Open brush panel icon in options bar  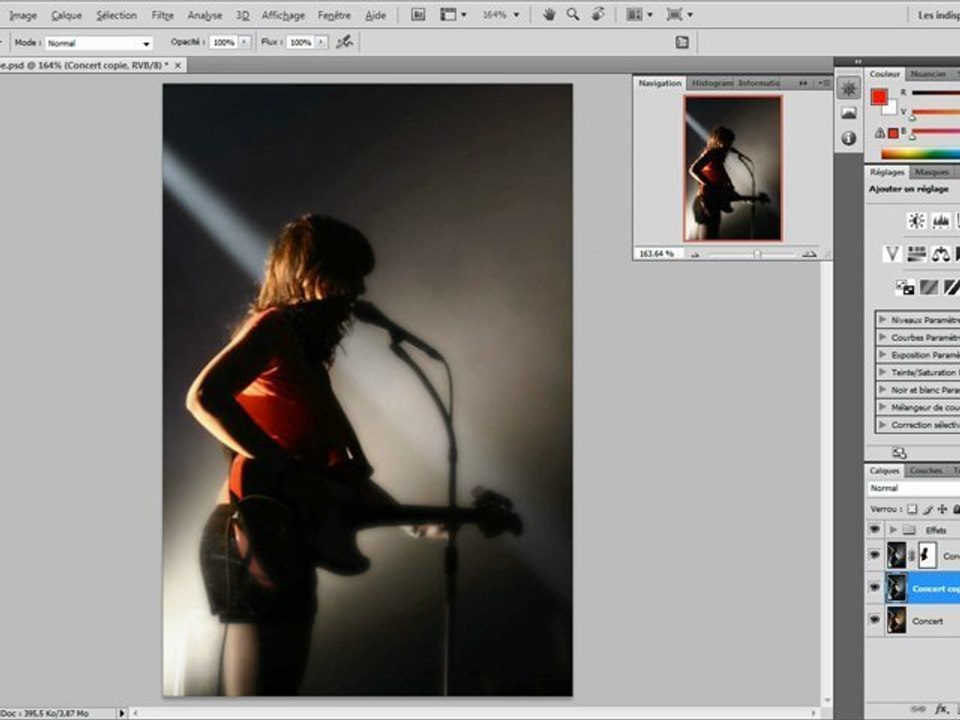coord(682,42)
